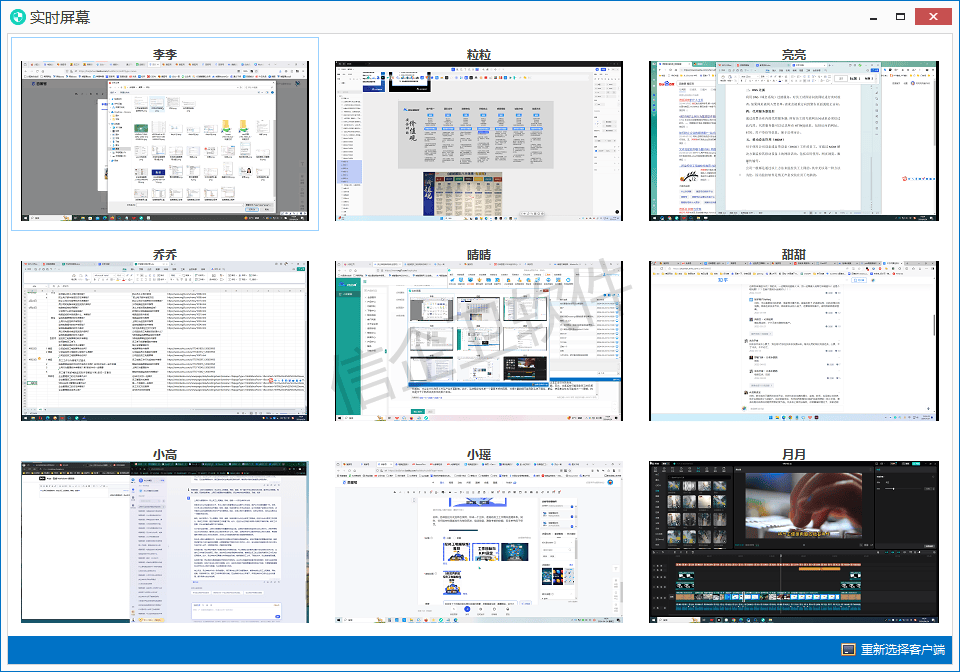Click the monitor icon beside 重新选择客户端
This screenshot has width=960, height=672.
click(849, 650)
